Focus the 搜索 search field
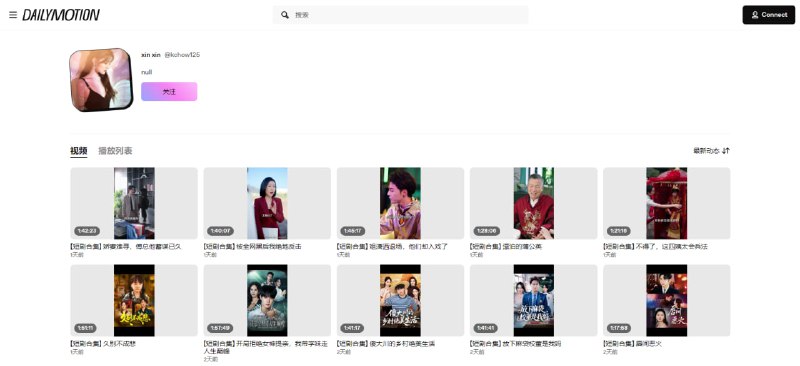 [x=401, y=15]
